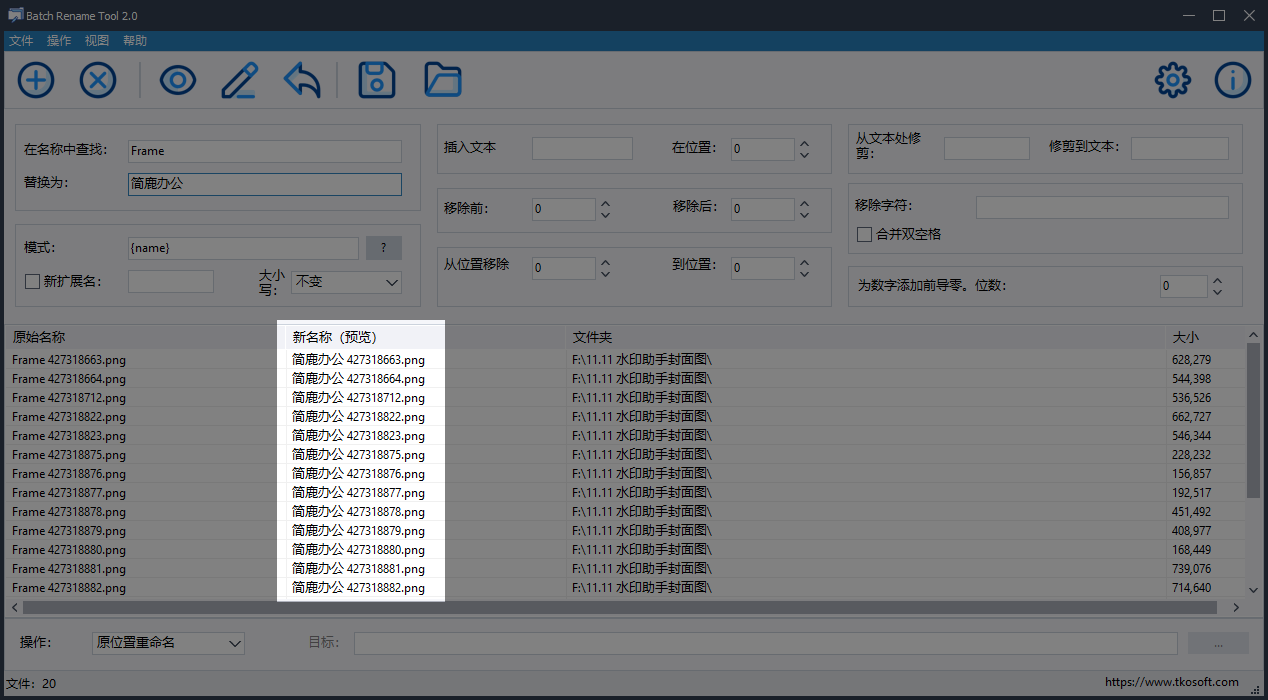Click the remove files X icon
The height and width of the screenshot is (700, 1268).
(x=98, y=80)
